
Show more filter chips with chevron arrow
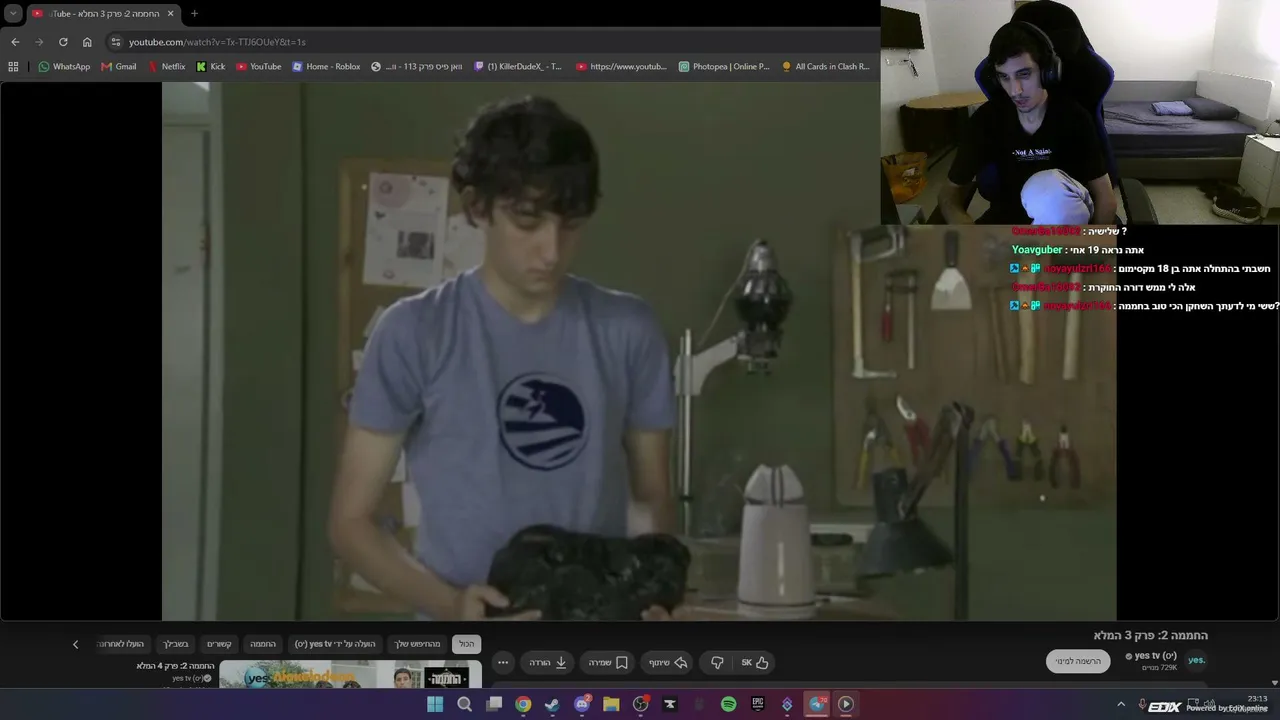pyautogui.click(x=75, y=644)
